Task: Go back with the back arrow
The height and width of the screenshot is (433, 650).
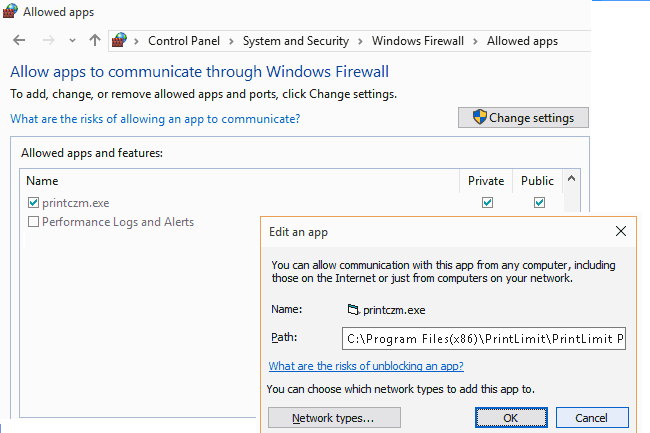Action: (19, 40)
